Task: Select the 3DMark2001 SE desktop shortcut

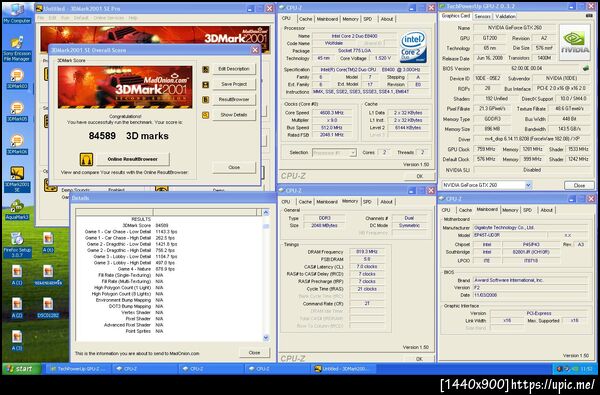Action: click(17, 179)
